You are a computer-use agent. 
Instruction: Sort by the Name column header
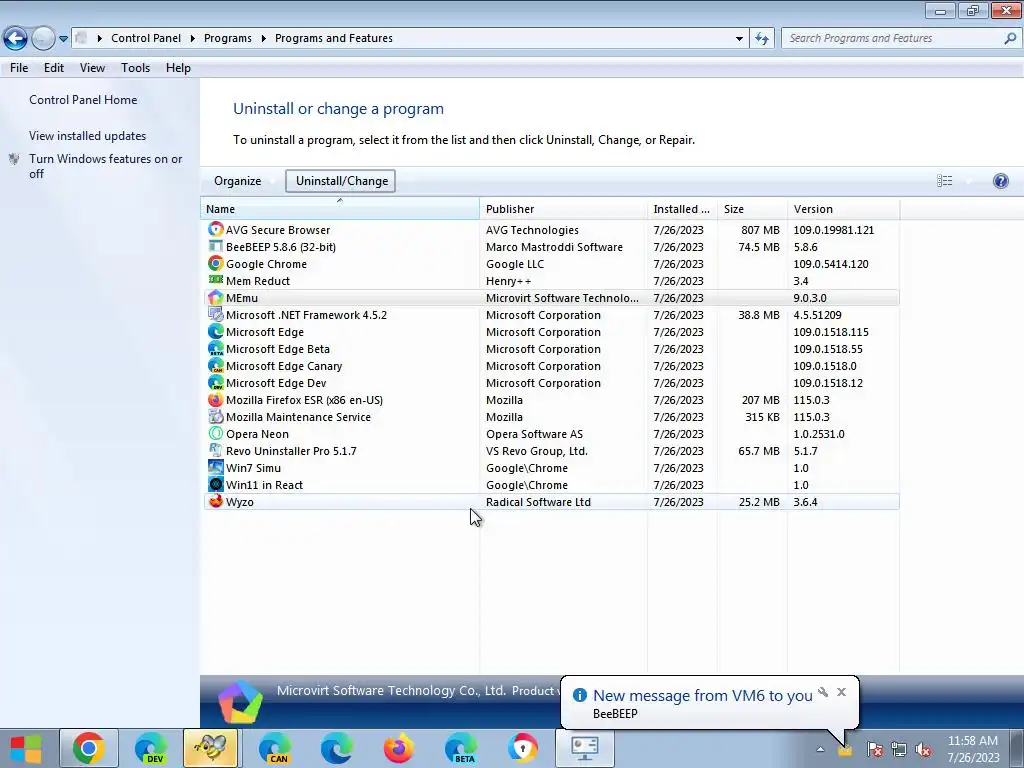[340, 209]
